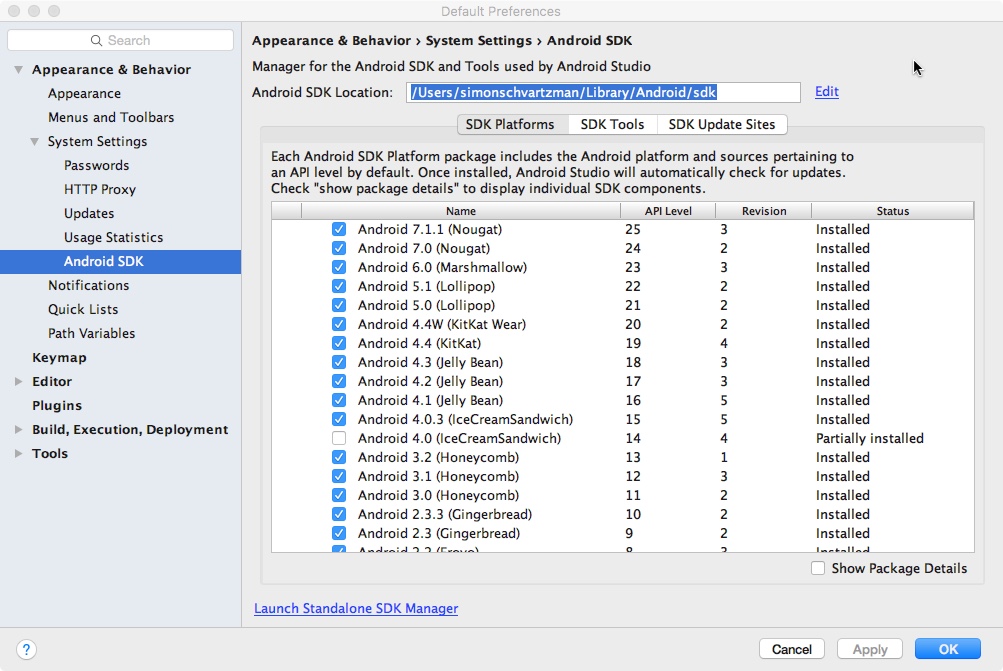
Task: Click Edit link for SDK location
Action: [826, 92]
